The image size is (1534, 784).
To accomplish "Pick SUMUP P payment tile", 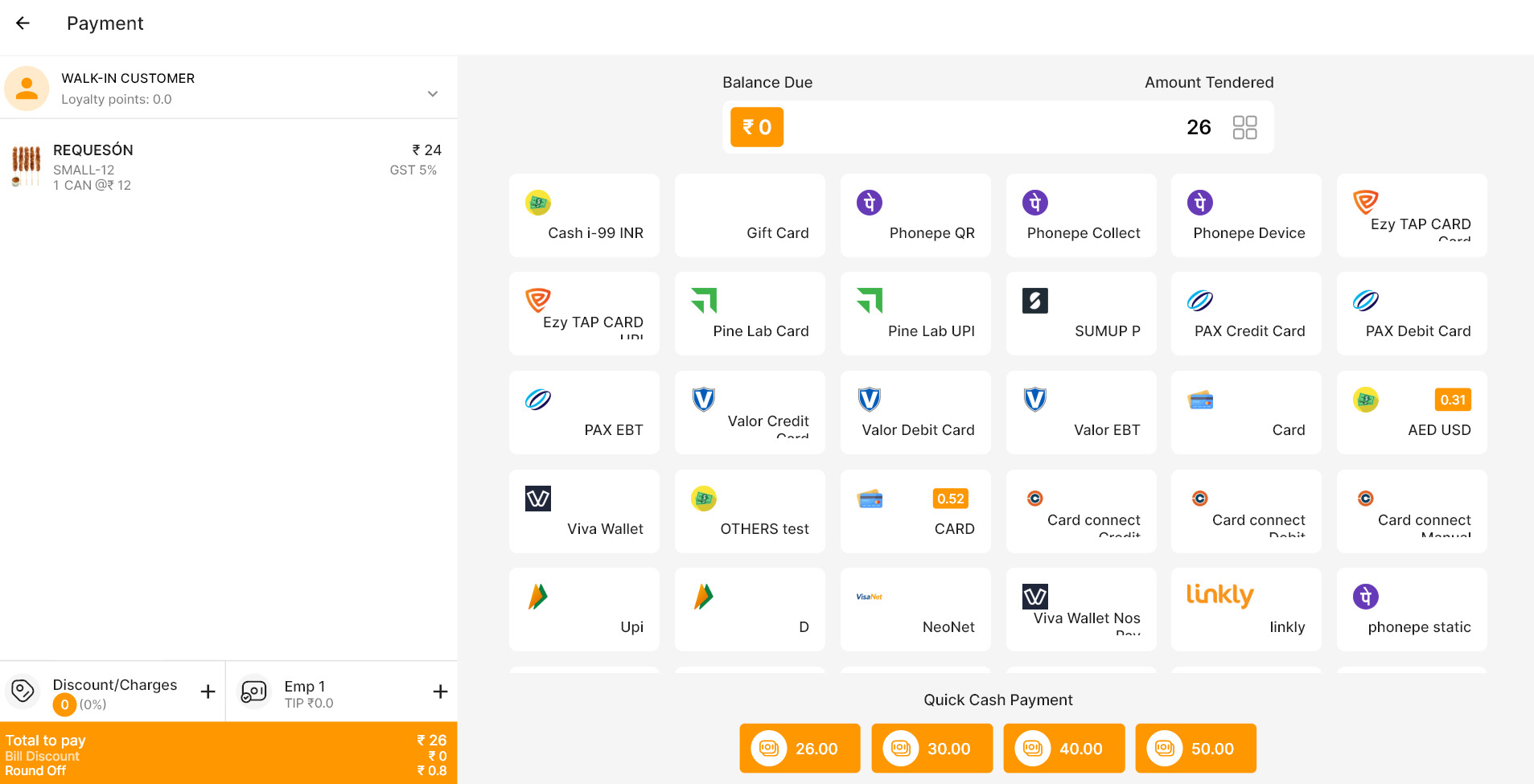I will (x=1081, y=314).
